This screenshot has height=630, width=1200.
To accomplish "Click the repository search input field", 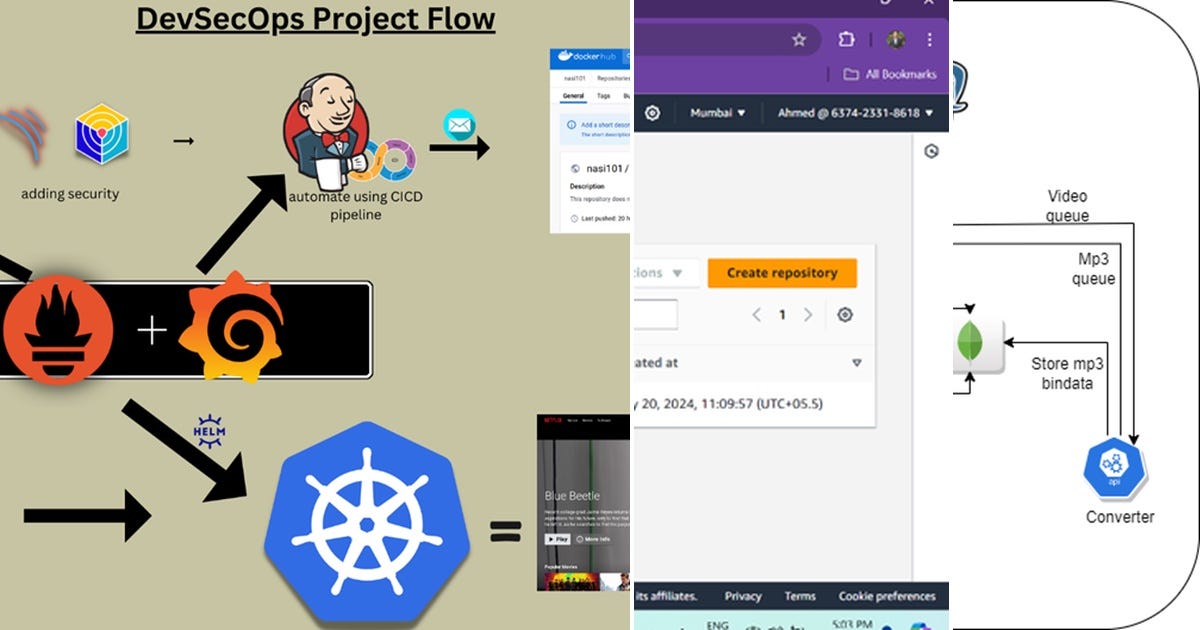I will tap(655, 315).
